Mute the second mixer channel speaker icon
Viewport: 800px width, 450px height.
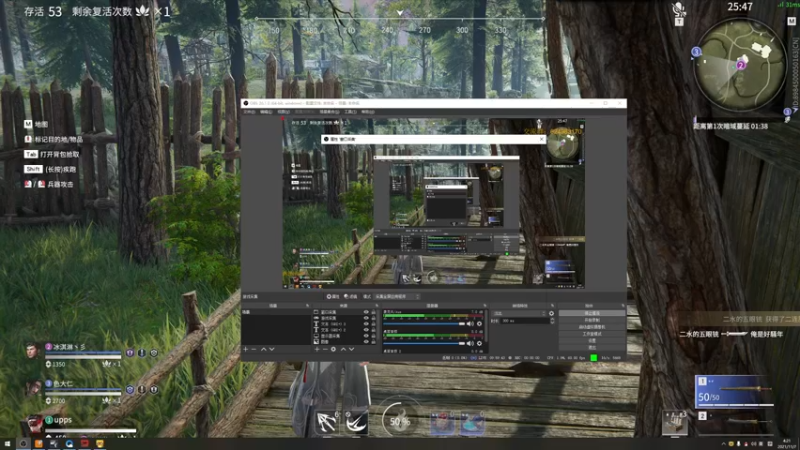coord(470,343)
